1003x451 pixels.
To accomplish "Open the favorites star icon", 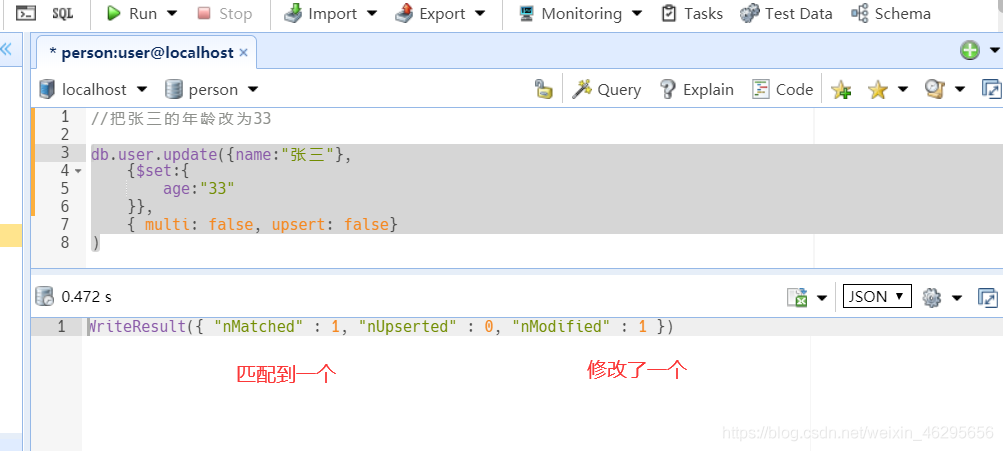I will [878, 90].
